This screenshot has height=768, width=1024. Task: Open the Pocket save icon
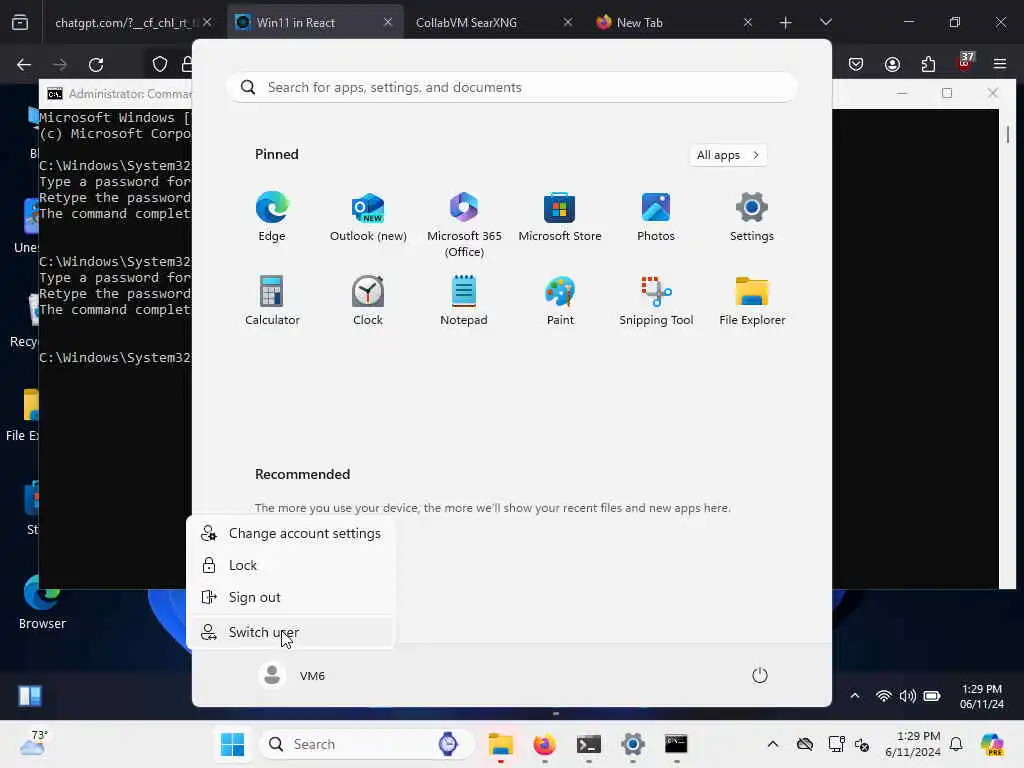[x=856, y=64]
